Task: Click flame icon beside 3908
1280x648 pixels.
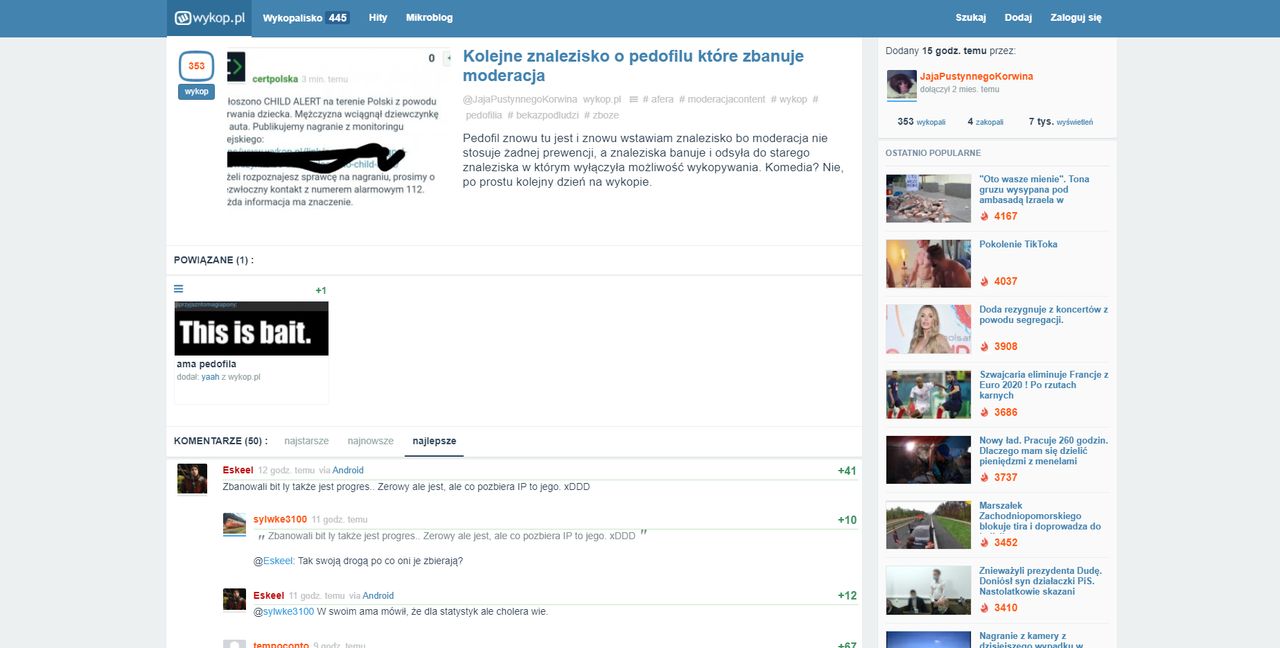Action: coord(984,346)
